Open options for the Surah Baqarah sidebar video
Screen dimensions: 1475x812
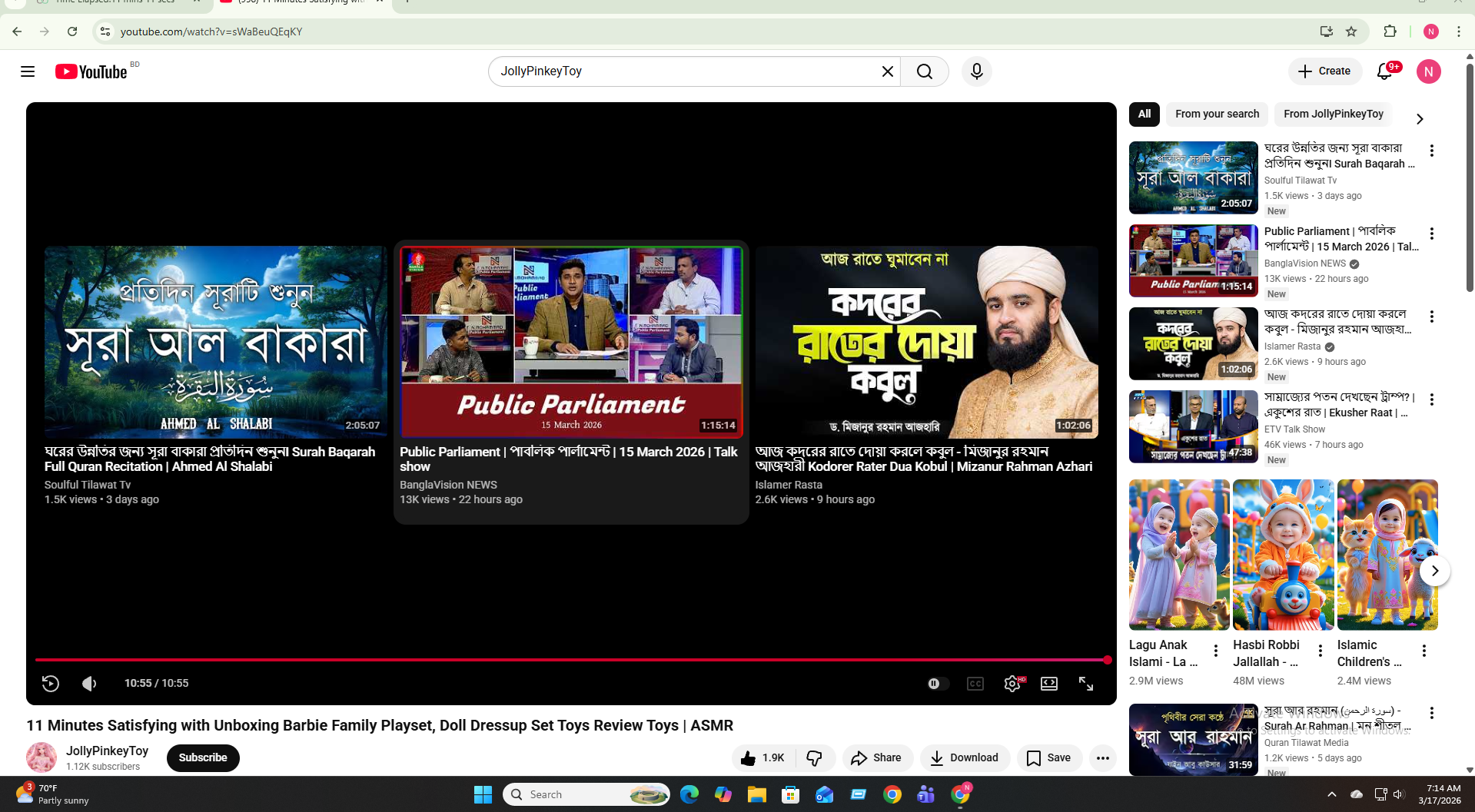point(1431,151)
